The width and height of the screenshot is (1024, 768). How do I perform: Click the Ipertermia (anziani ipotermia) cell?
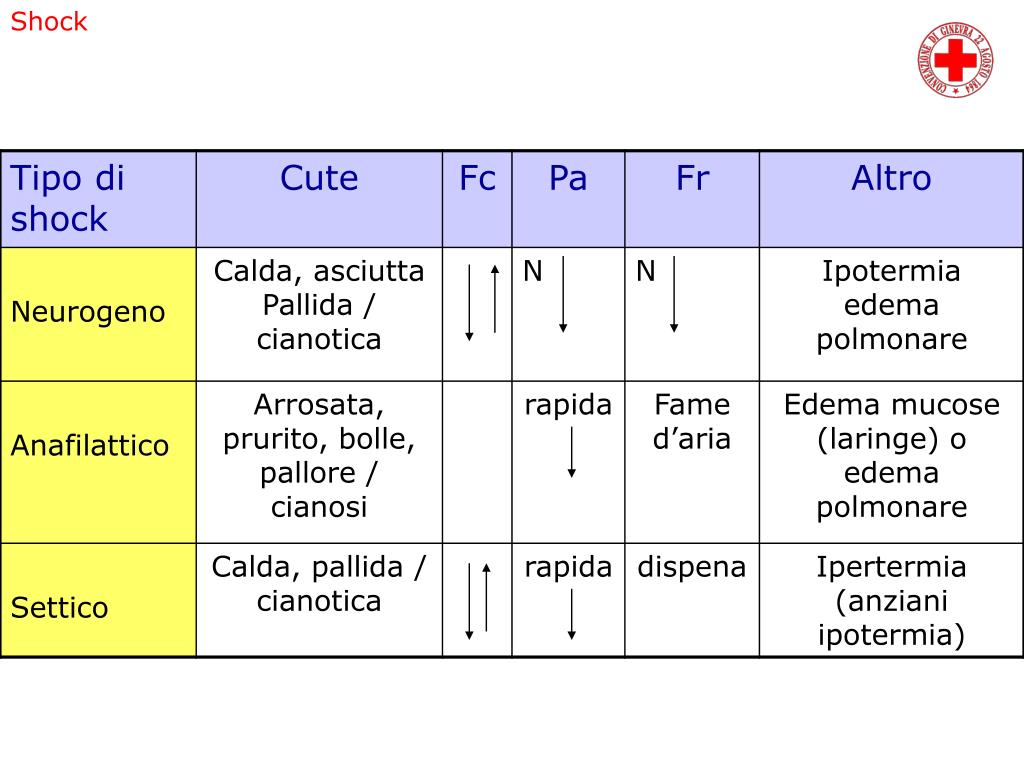891,600
